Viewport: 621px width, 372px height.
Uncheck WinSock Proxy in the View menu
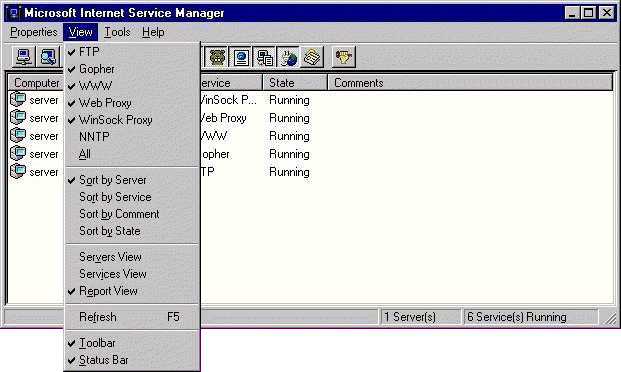[x=131, y=120]
